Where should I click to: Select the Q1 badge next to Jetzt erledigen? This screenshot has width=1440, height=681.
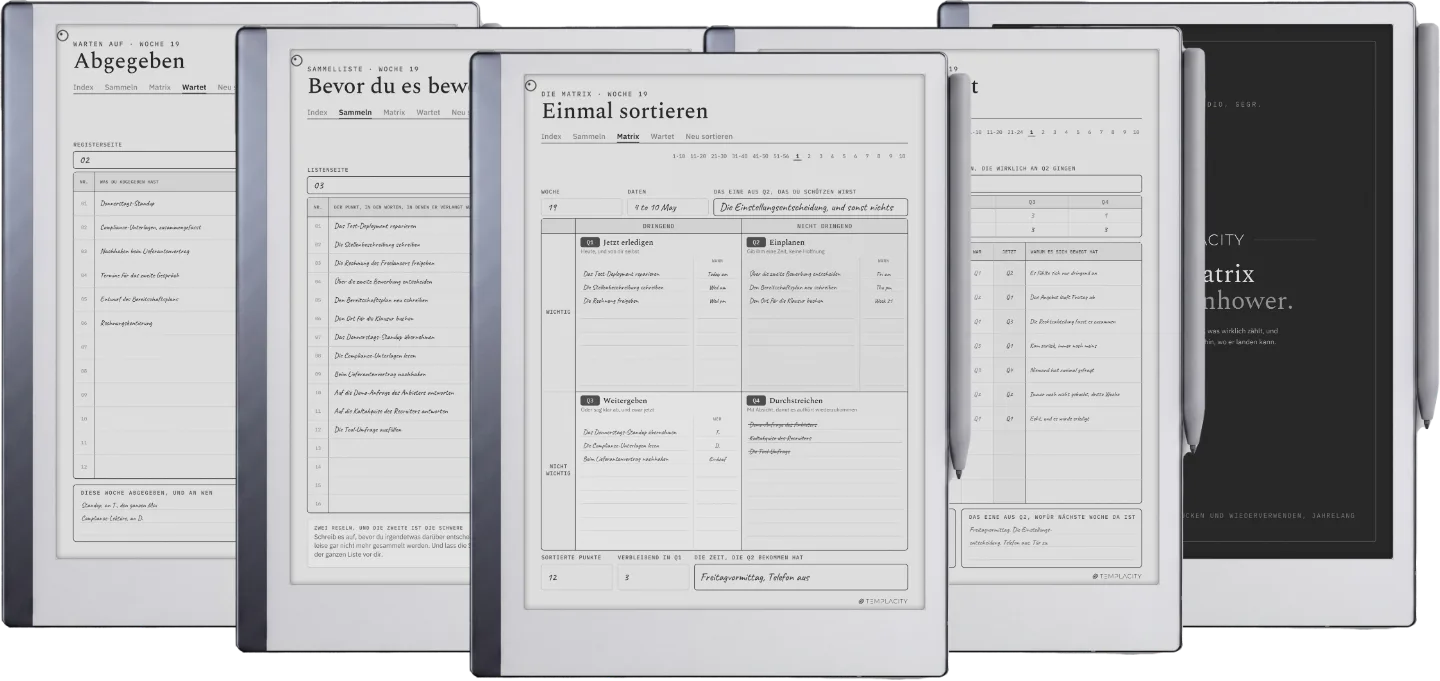click(590, 242)
